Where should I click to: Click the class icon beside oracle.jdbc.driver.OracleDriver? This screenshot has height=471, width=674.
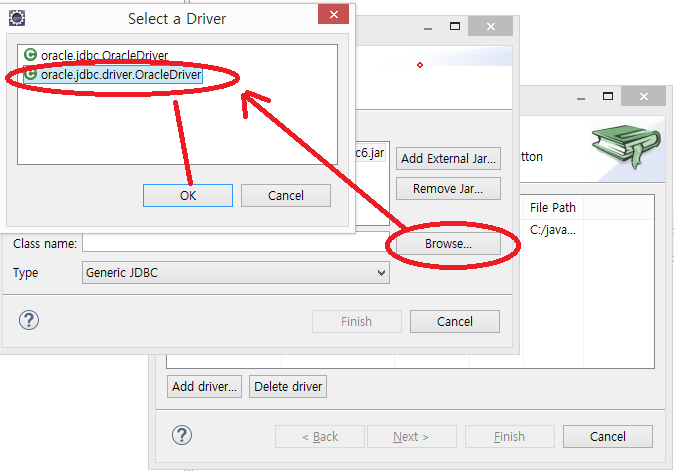(x=31, y=74)
